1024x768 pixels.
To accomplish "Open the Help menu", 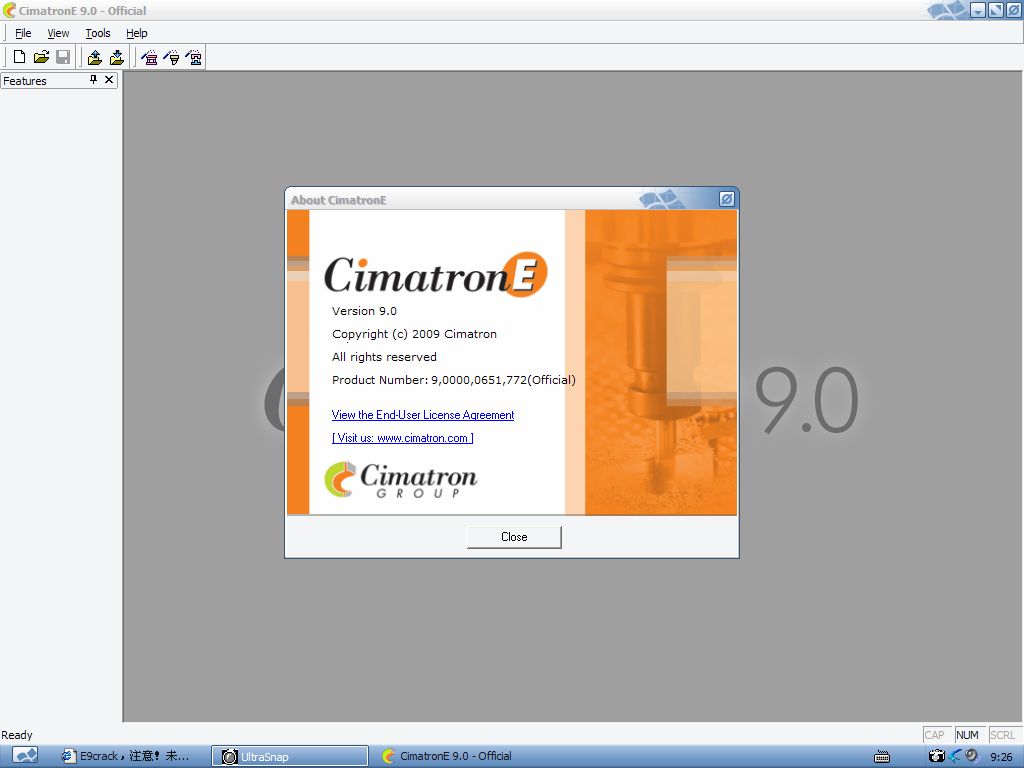I will coord(136,33).
